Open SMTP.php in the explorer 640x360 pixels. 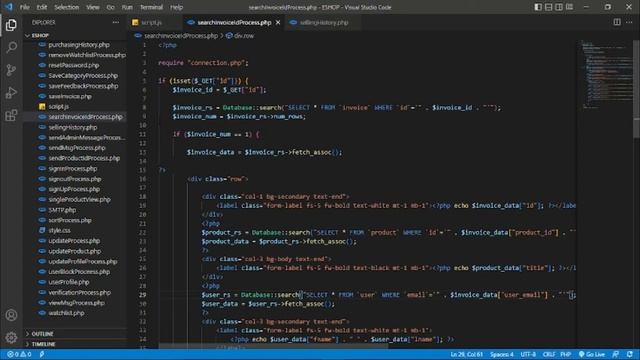click(x=62, y=210)
